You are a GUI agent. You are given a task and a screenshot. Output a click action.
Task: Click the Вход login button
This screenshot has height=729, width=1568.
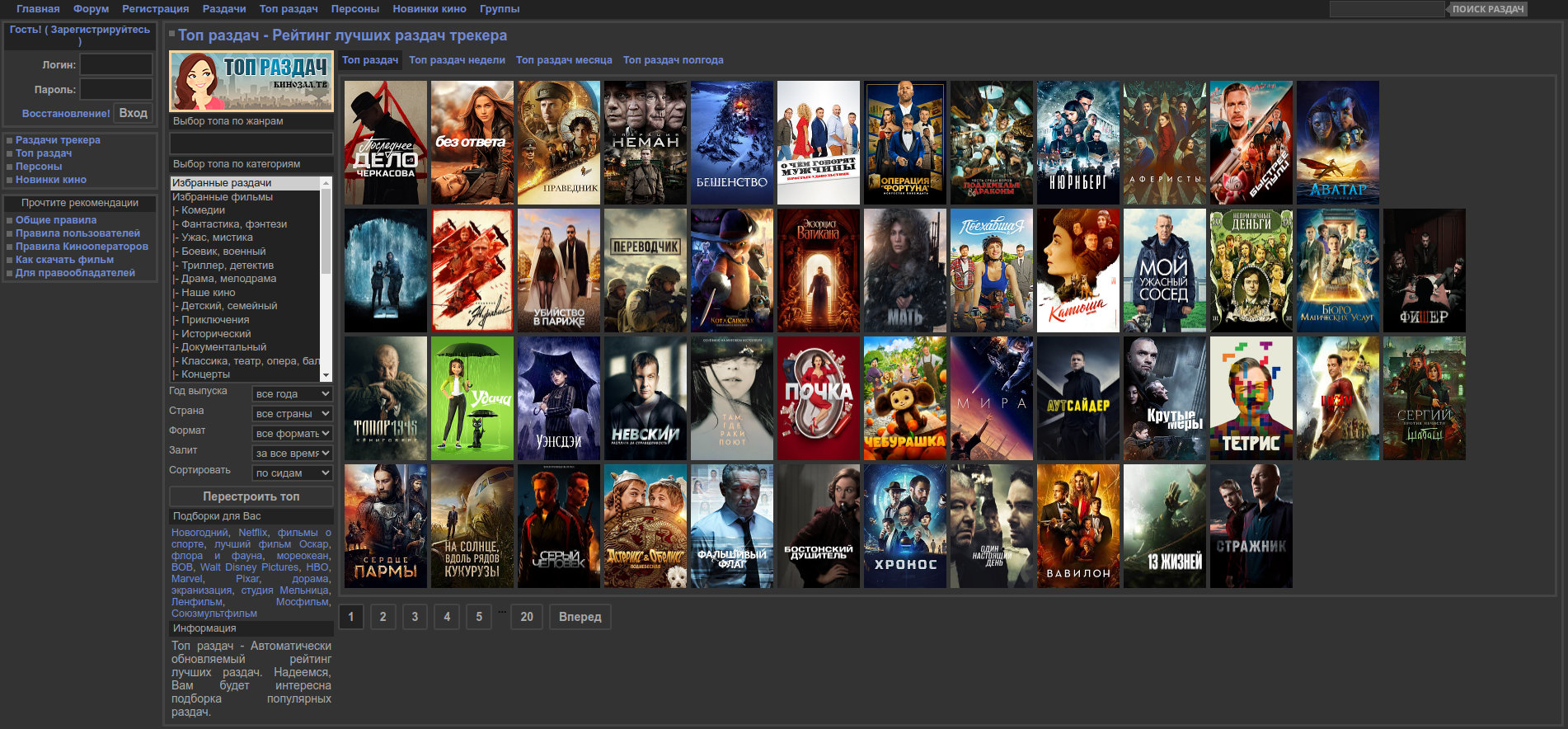pyautogui.click(x=134, y=113)
